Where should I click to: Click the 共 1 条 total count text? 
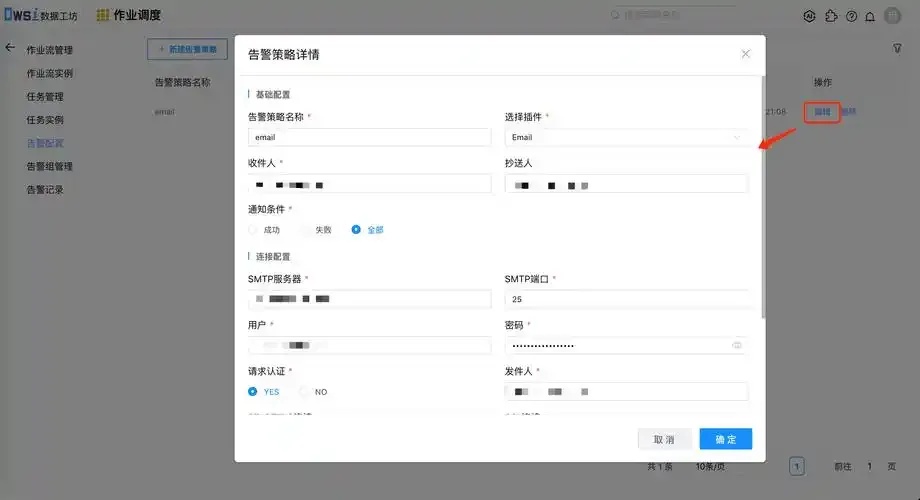point(659,467)
